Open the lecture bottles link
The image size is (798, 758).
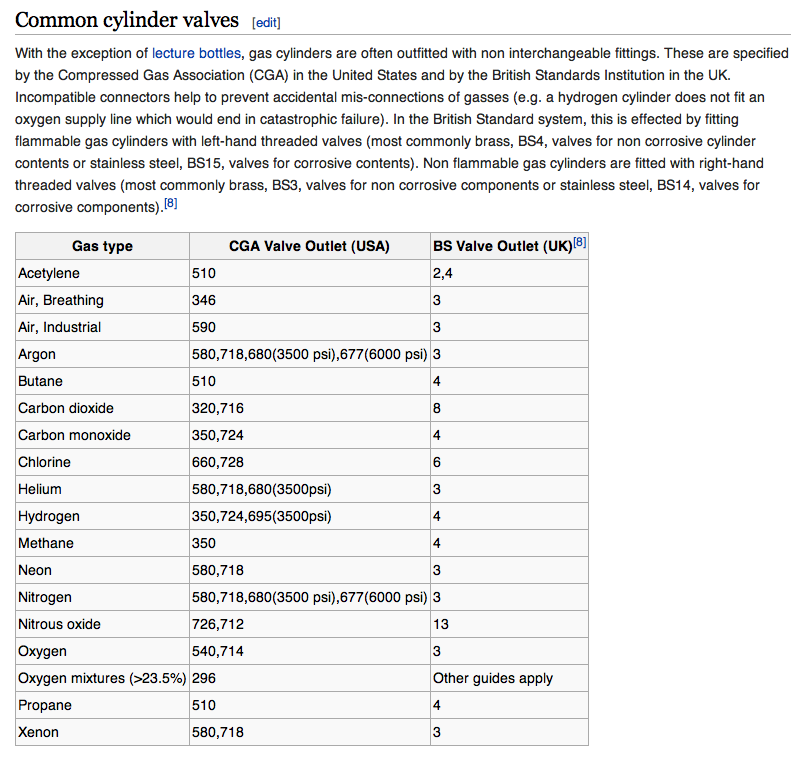point(195,53)
